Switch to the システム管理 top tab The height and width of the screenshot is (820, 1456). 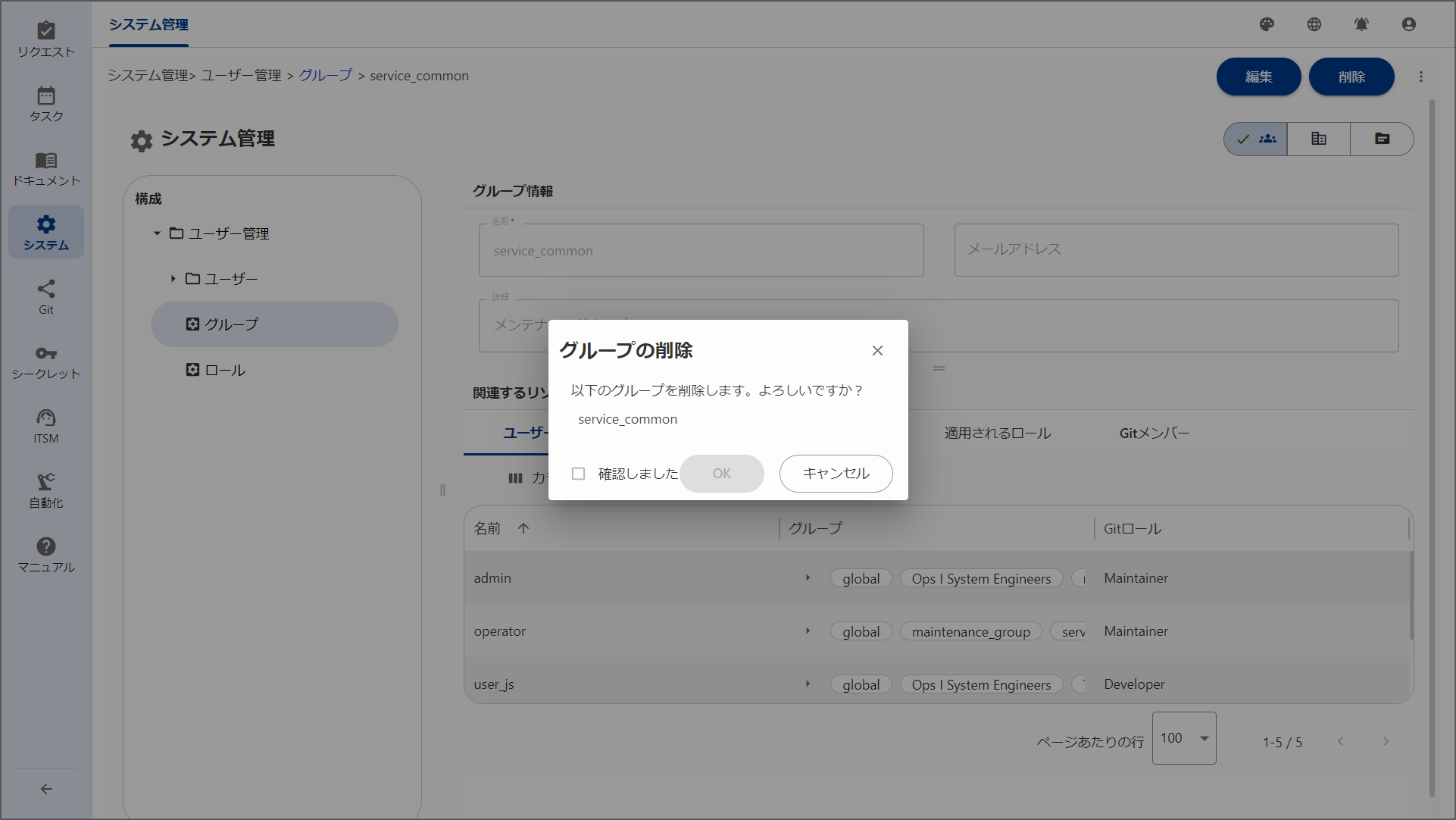tap(148, 24)
